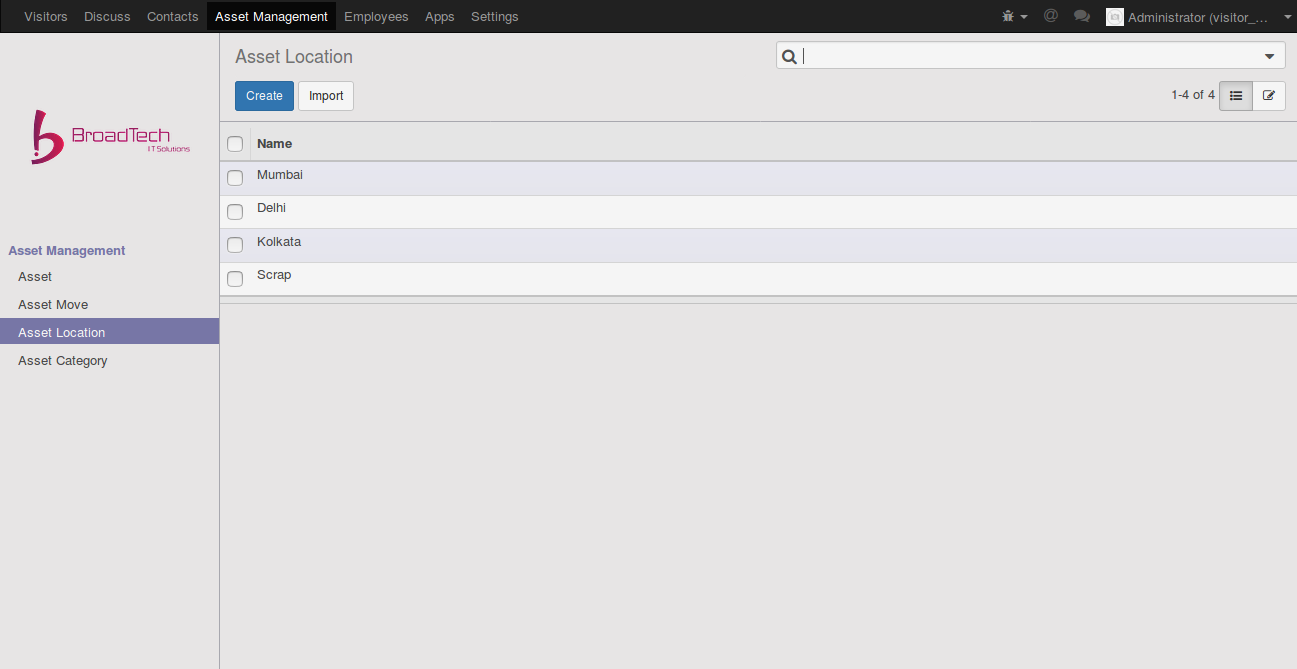Tick the Mumbai row checkbox
This screenshot has height=669, width=1297.
point(235,178)
